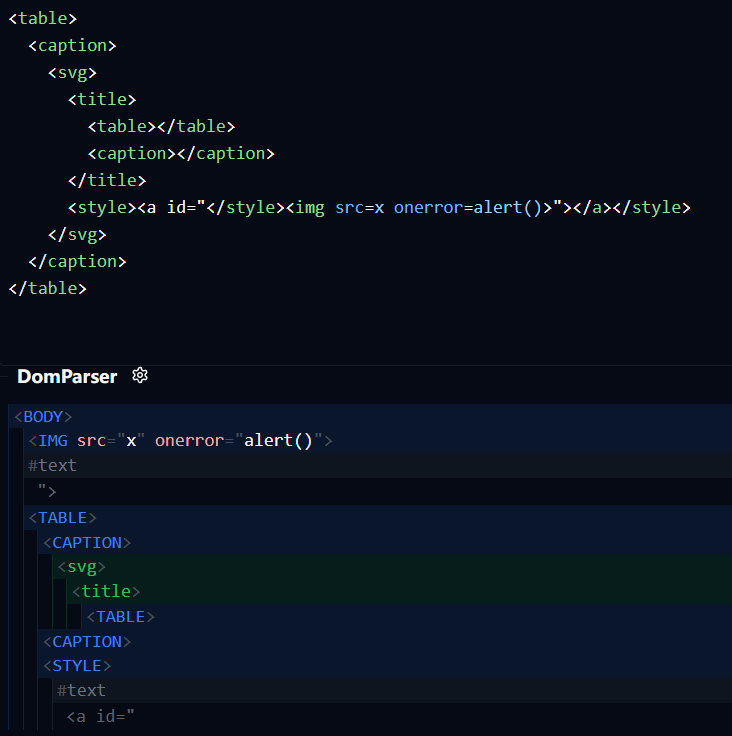The image size is (732, 736).
Task: Select the STYLE node in the tree
Action: 76,666
